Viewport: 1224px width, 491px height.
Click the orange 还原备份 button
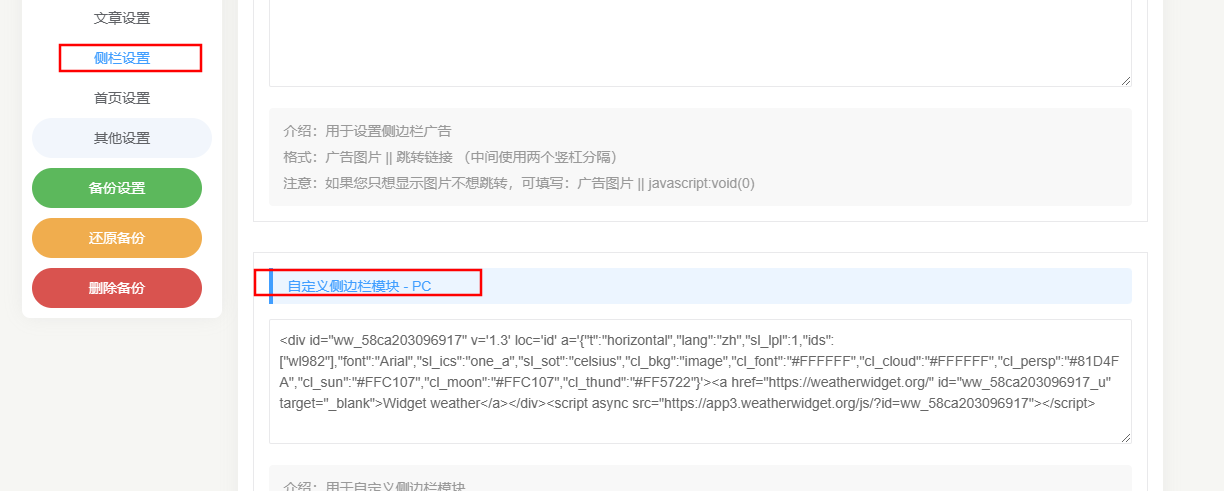coord(117,238)
